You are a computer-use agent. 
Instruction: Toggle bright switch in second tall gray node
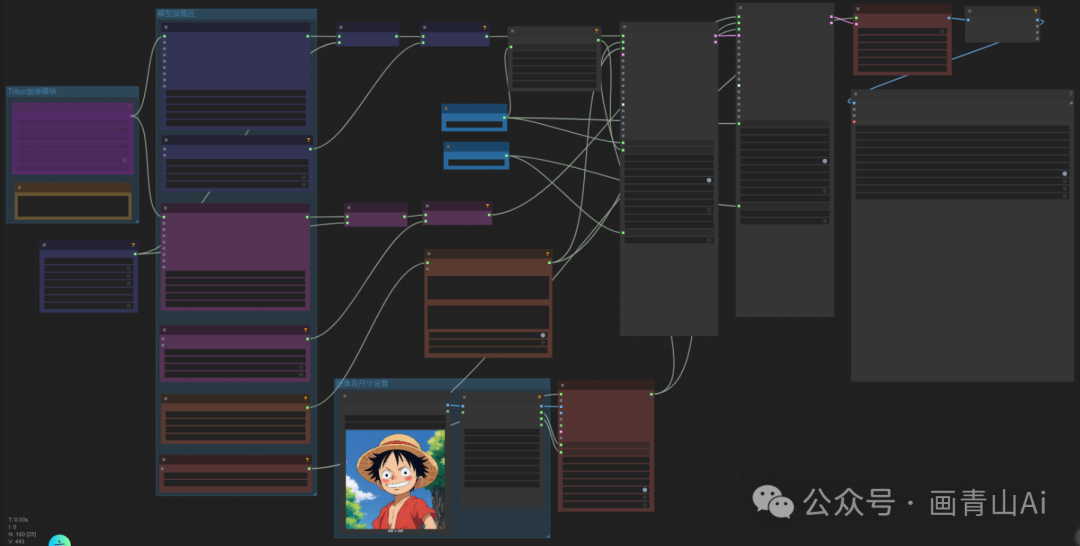(x=824, y=161)
